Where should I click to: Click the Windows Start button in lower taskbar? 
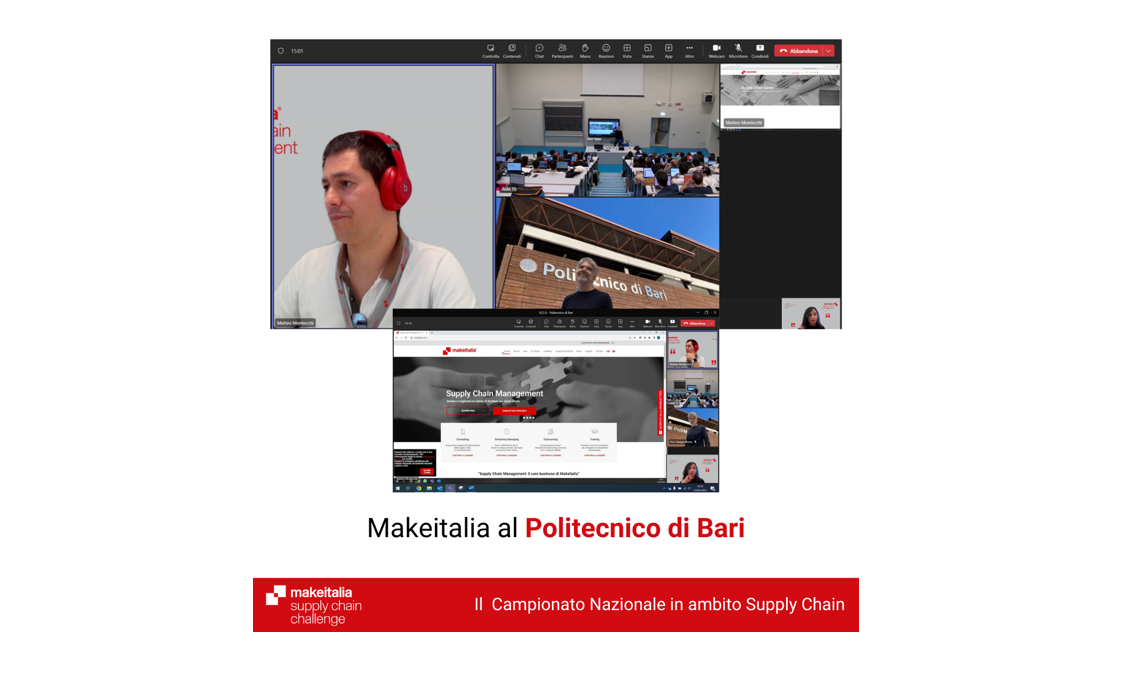click(397, 488)
